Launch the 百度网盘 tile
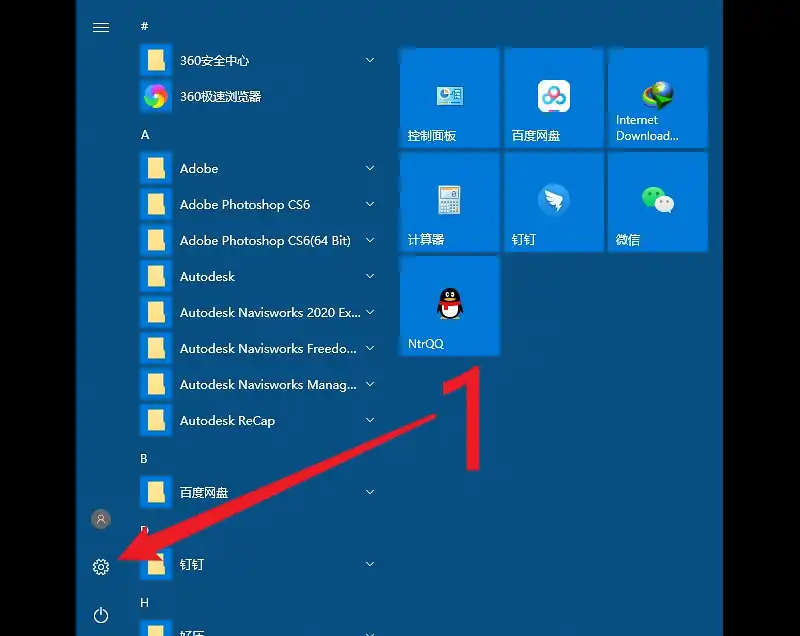This screenshot has width=800, height=636. 553,98
